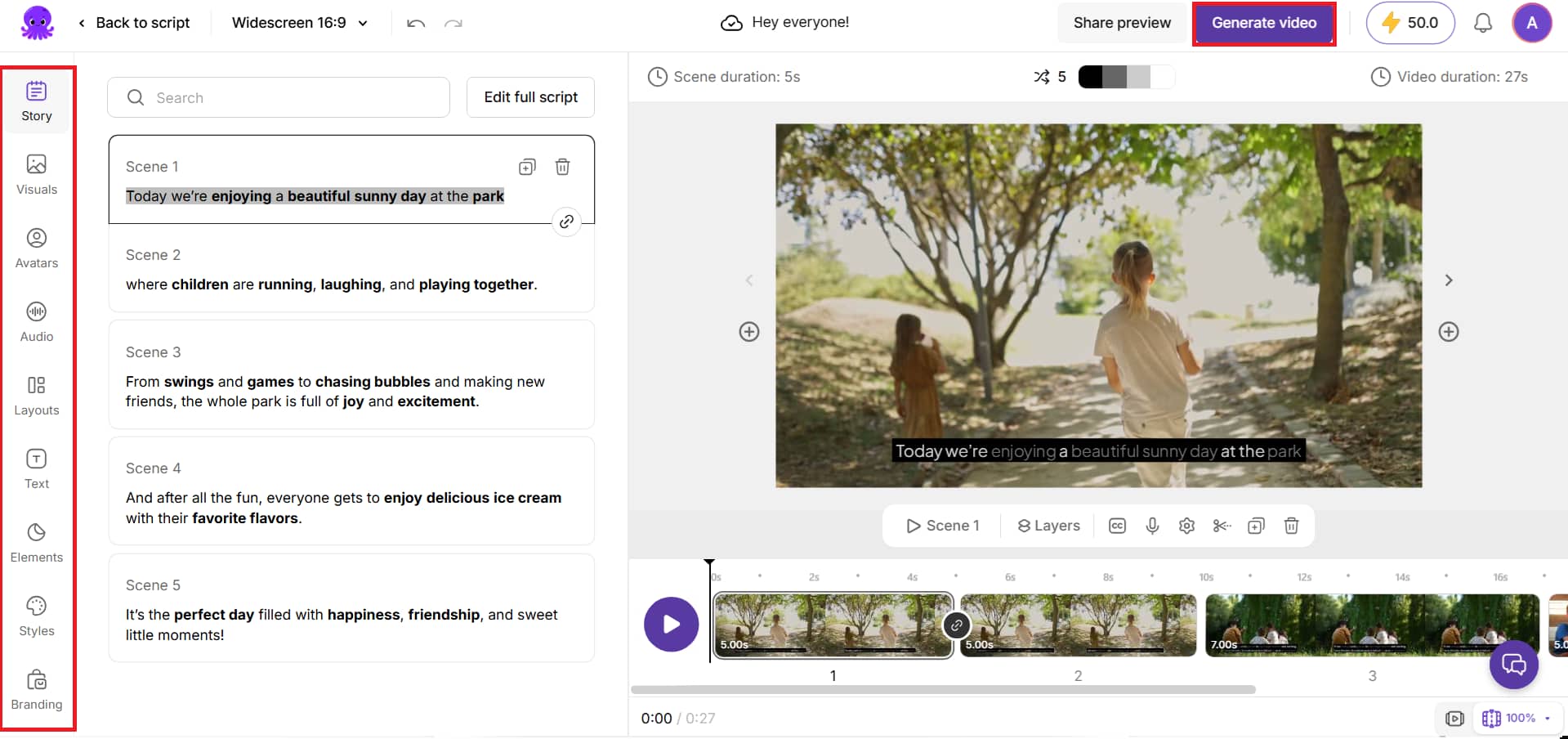
Task: Delete Scene 1 using card trash icon
Action: 562,167
